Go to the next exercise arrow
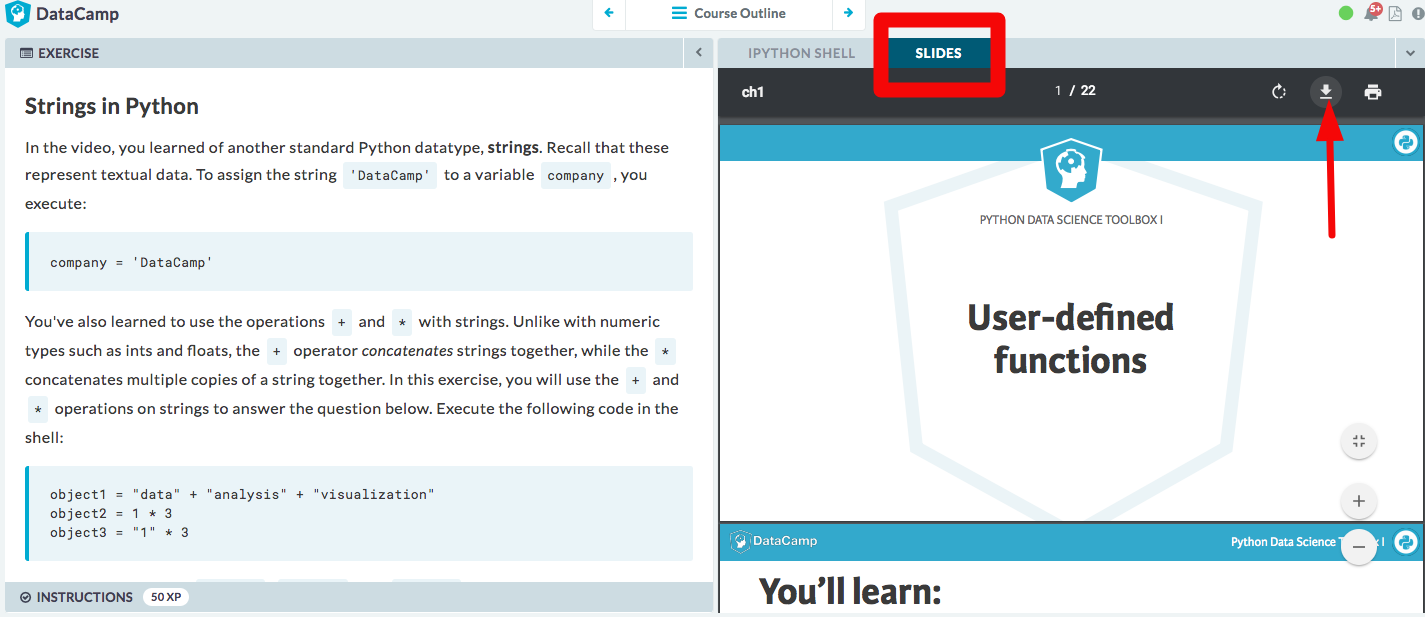Image resolution: width=1425 pixels, height=617 pixels. pos(848,14)
